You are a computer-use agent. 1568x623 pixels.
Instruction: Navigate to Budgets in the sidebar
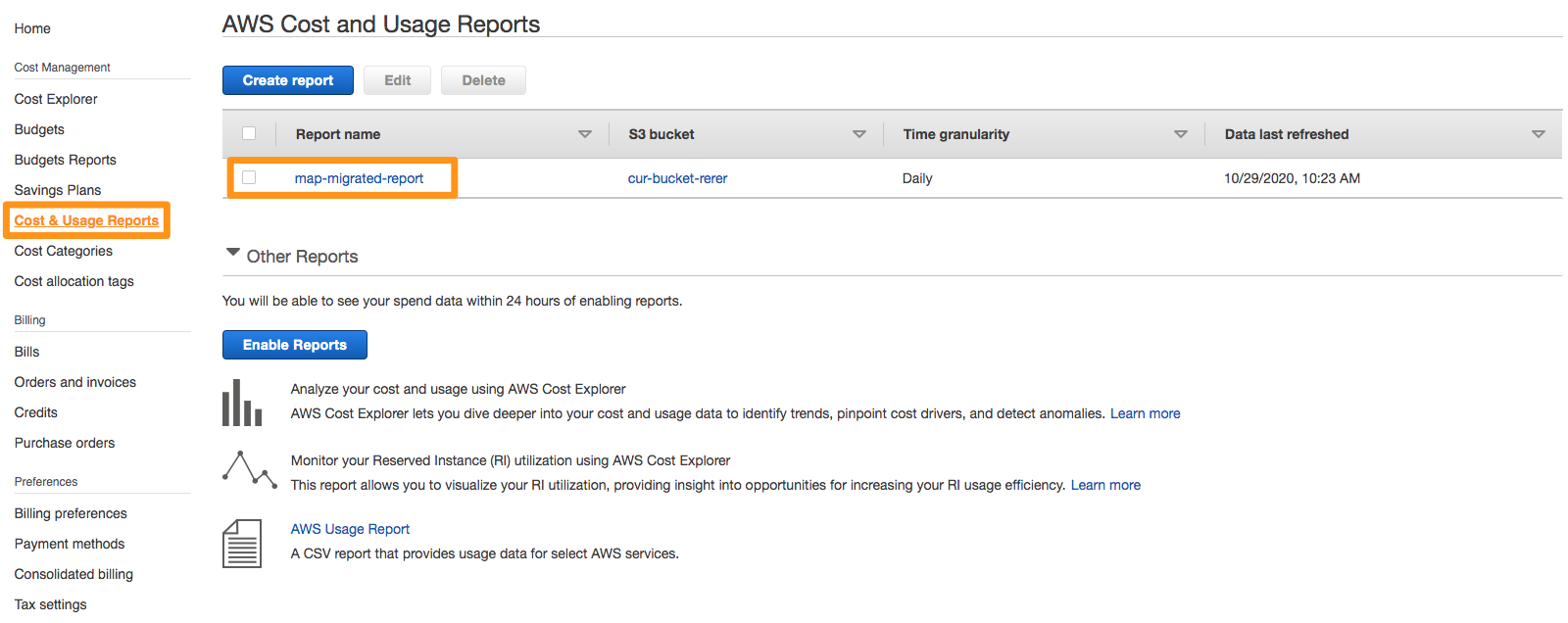(x=39, y=129)
